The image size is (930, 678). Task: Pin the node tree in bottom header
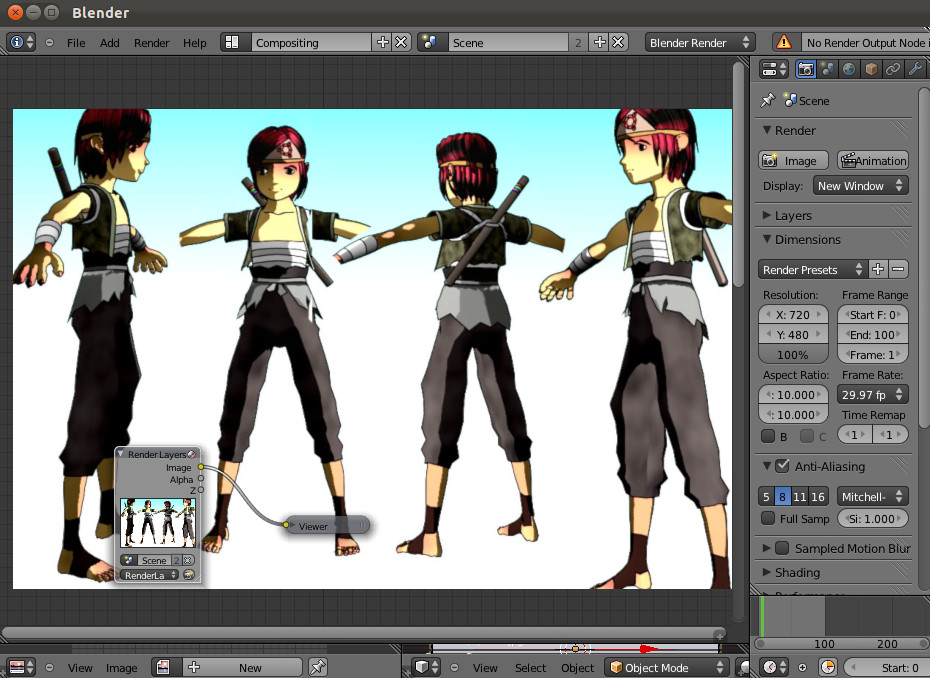pos(318,667)
